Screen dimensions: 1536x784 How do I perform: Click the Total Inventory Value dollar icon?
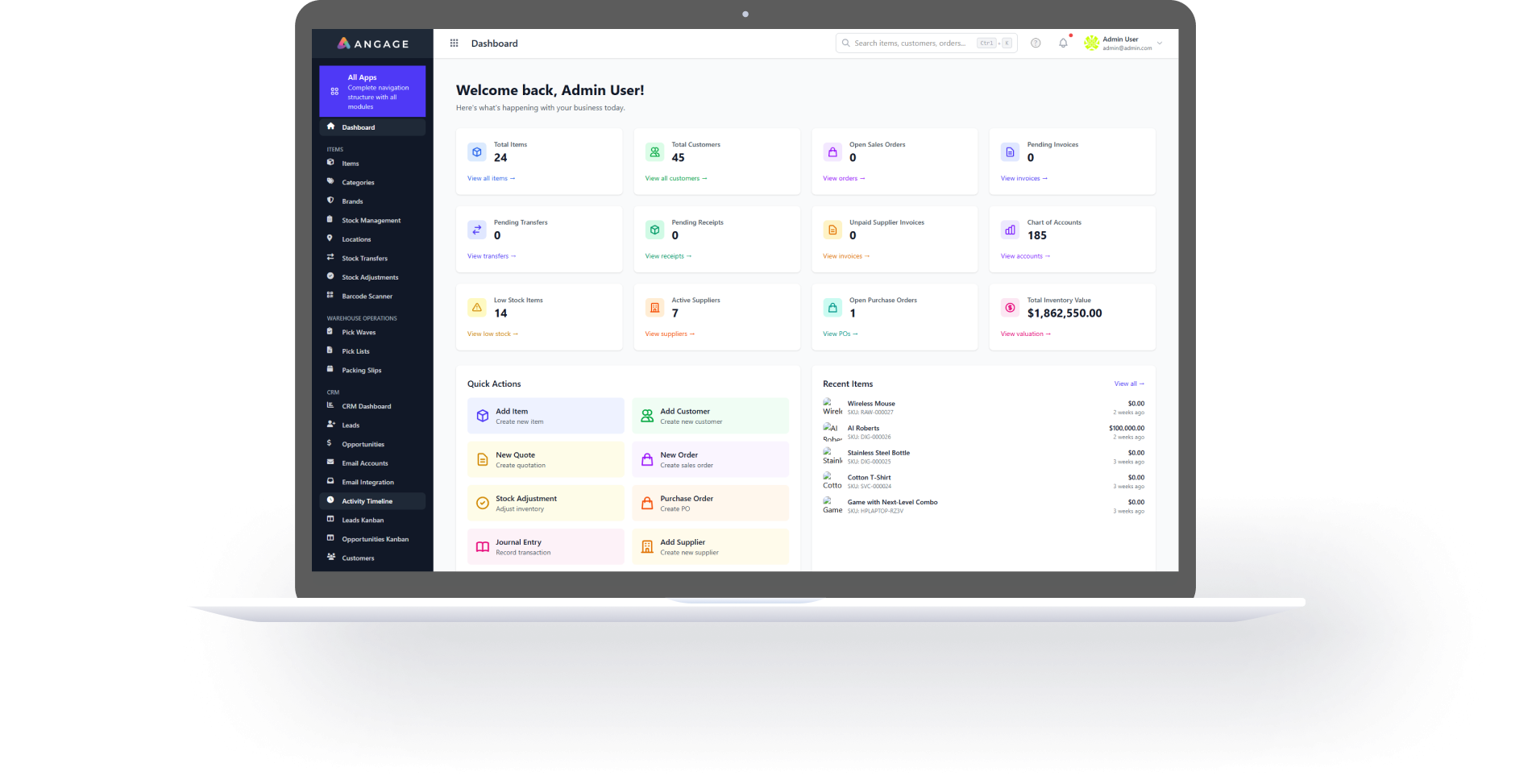click(x=1010, y=308)
